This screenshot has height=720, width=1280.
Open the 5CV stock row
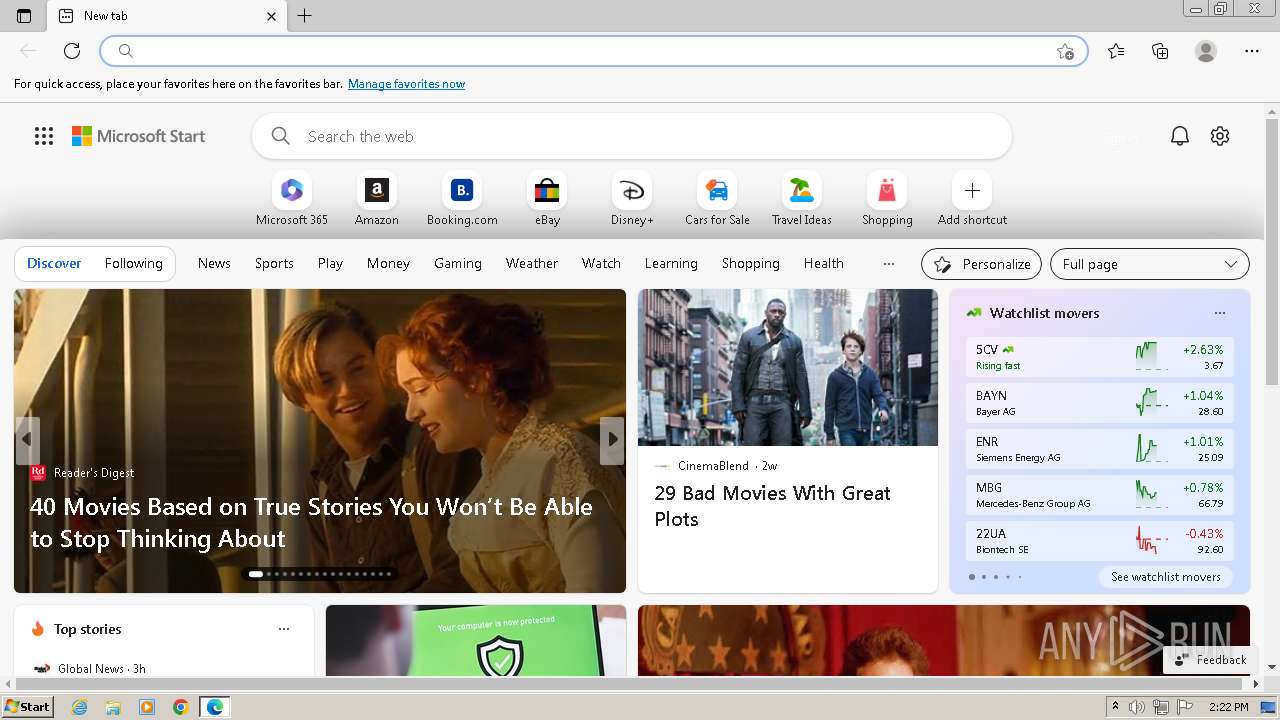tap(1100, 357)
